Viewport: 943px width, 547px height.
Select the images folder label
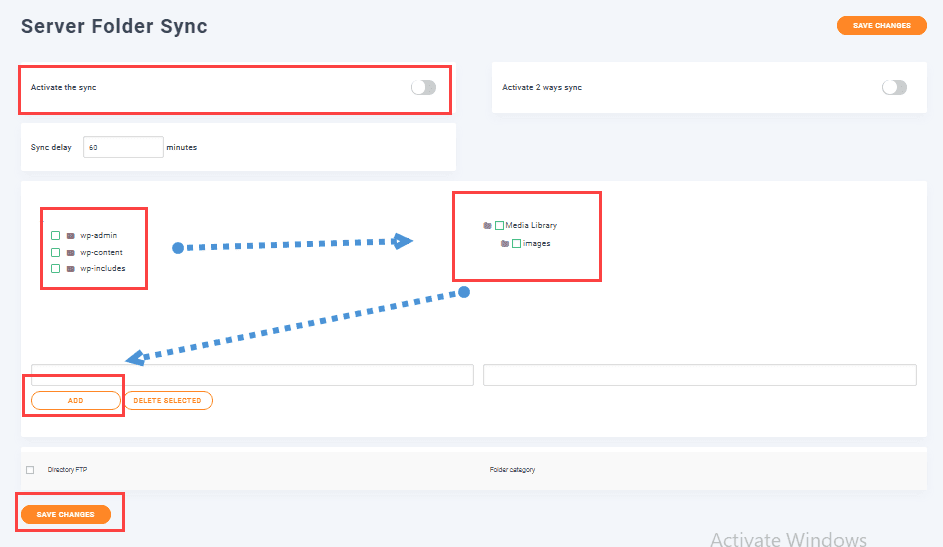536,244
